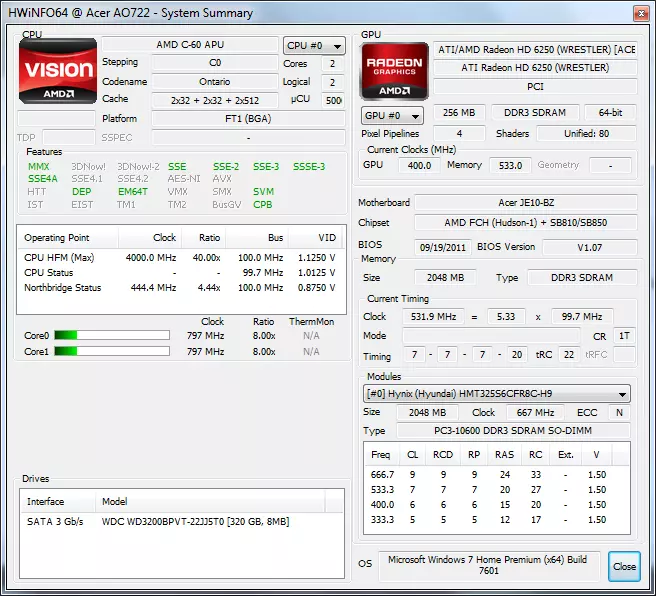656x596 pixels.
Task: Click the RAS column header
Action: click(505, 455)
